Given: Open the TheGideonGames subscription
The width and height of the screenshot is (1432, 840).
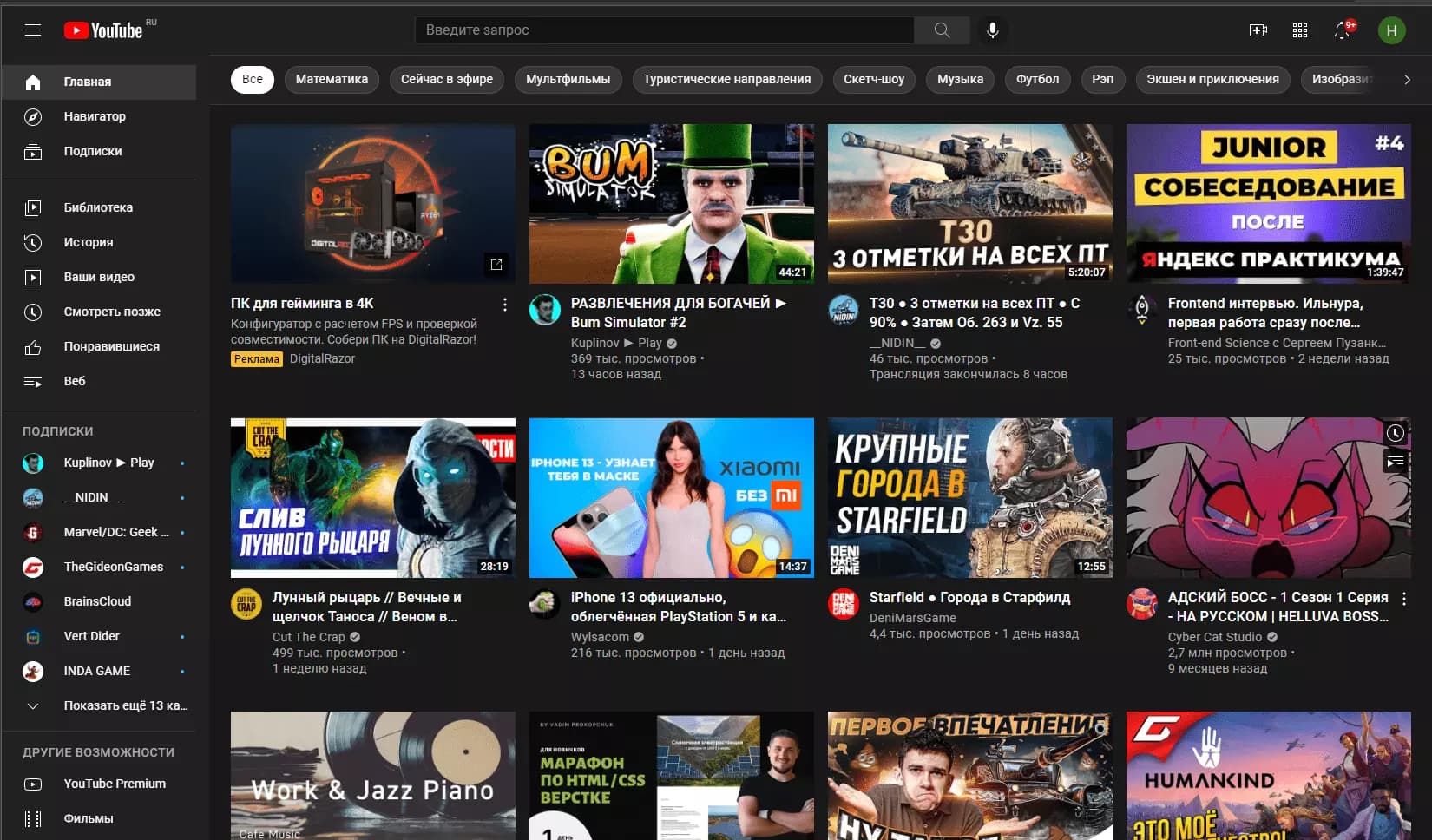Looking at the screenshot, I should point(100,568).
